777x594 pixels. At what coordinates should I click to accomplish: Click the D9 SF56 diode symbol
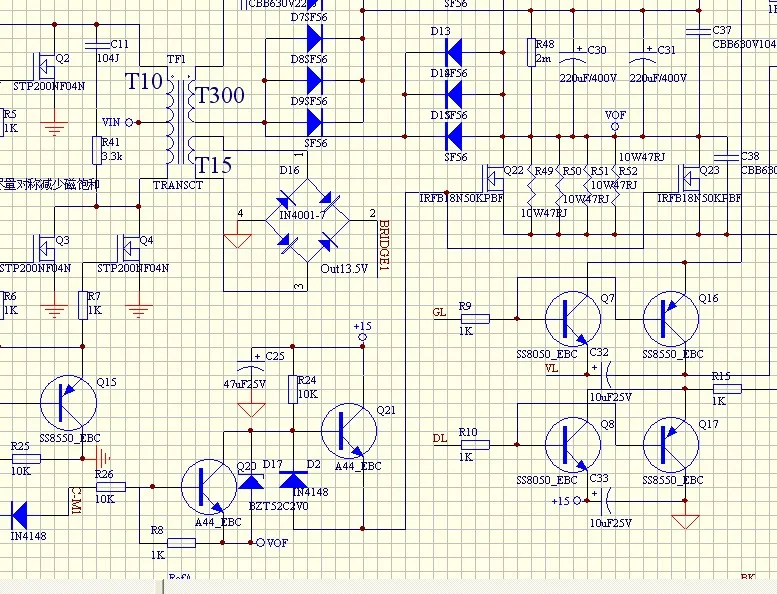click(x=315, y=122)
